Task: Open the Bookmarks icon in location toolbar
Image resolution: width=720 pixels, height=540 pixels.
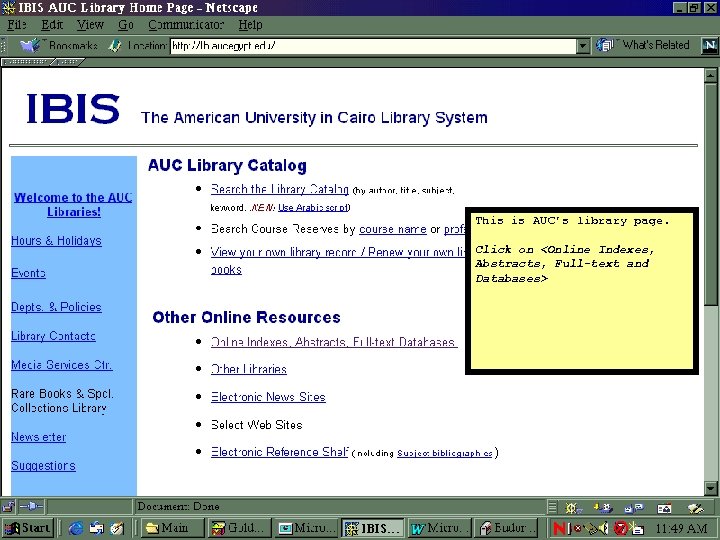Action: [x=30, y=45]
